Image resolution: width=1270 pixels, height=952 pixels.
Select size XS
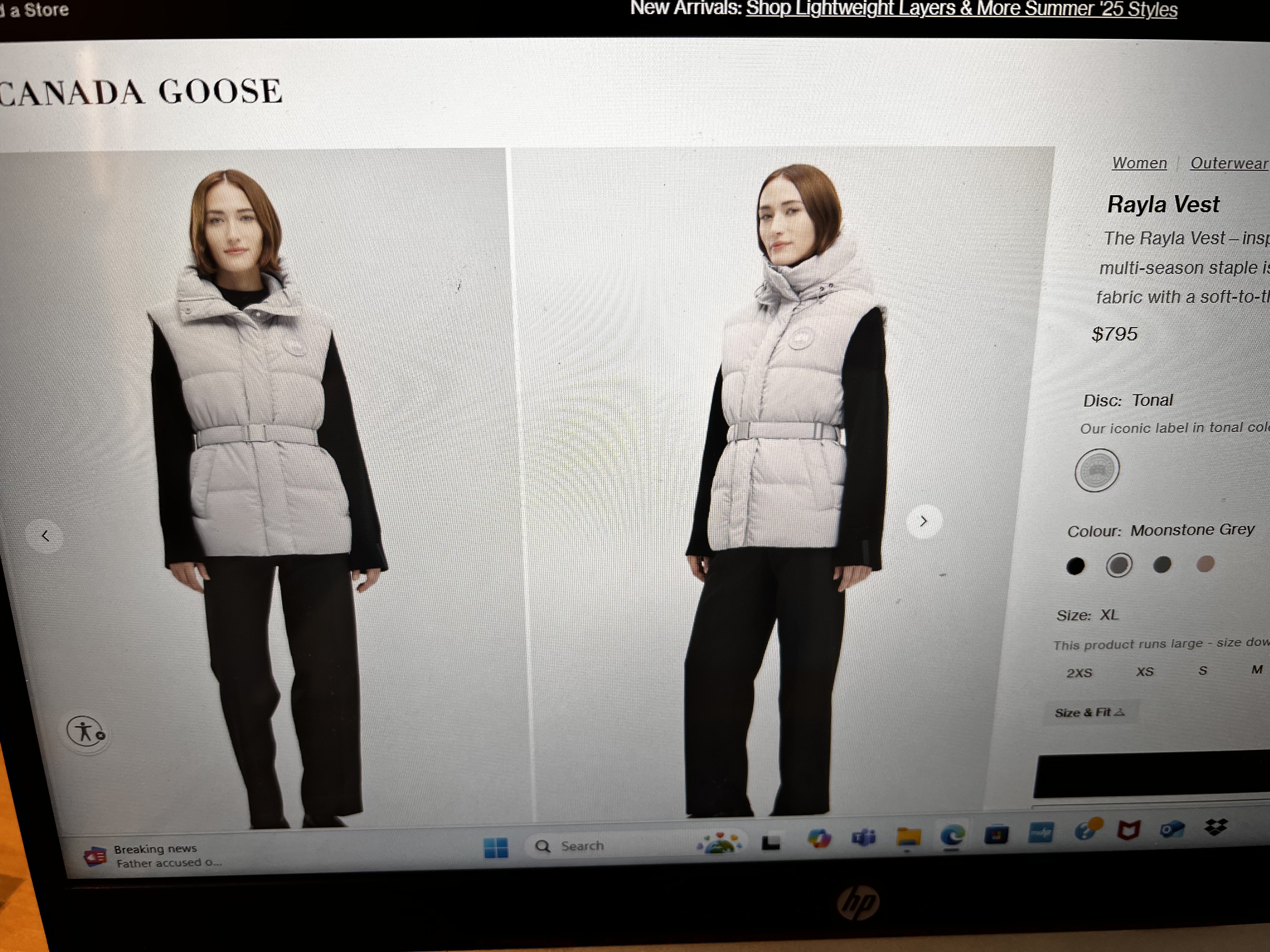(x=1144, y=671)
